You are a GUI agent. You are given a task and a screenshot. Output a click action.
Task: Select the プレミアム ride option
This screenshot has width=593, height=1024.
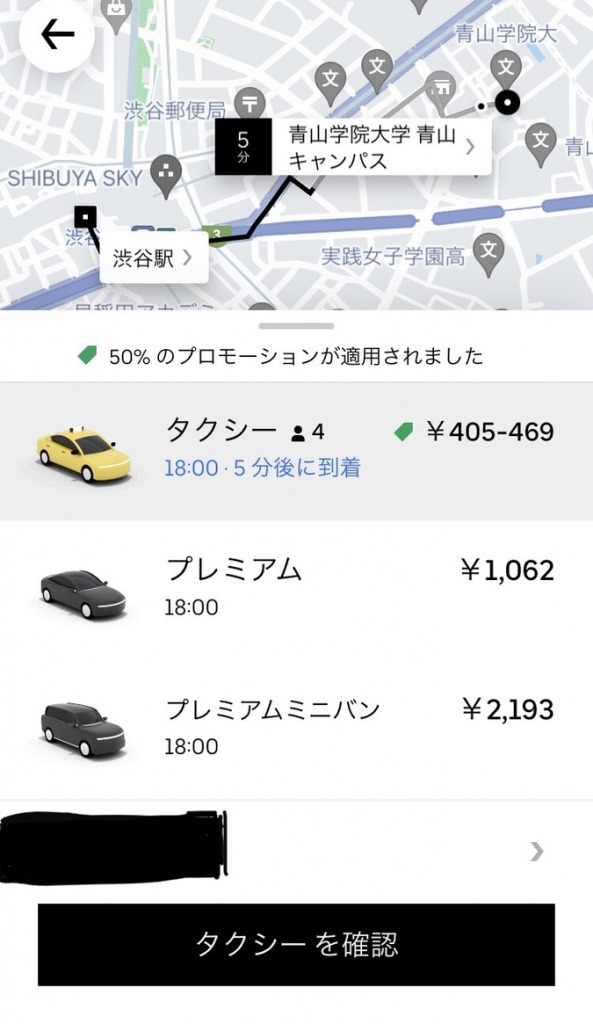(296, 590)
